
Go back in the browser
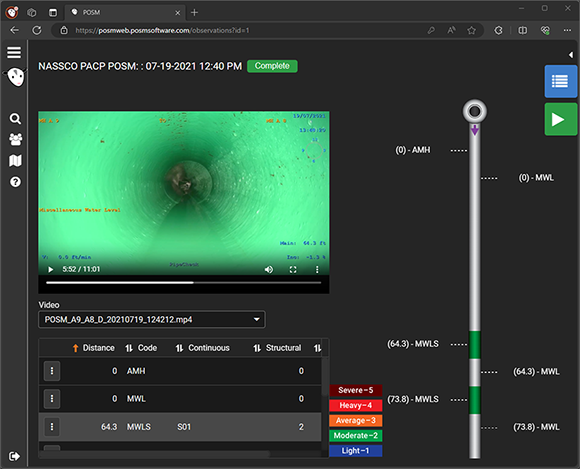[14, 30]
